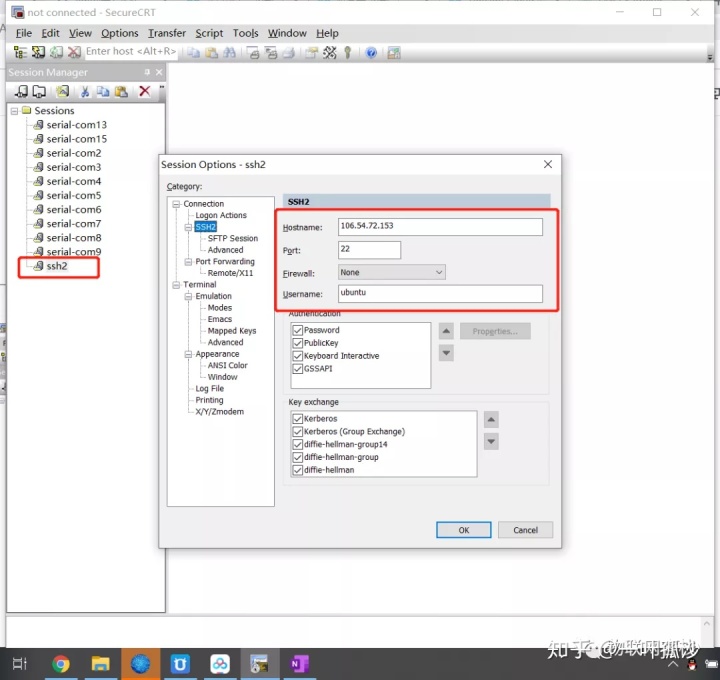The width and height of the screenshot is (720, 680).
Task: Open the Options menu
Action: tap(120, 33)
